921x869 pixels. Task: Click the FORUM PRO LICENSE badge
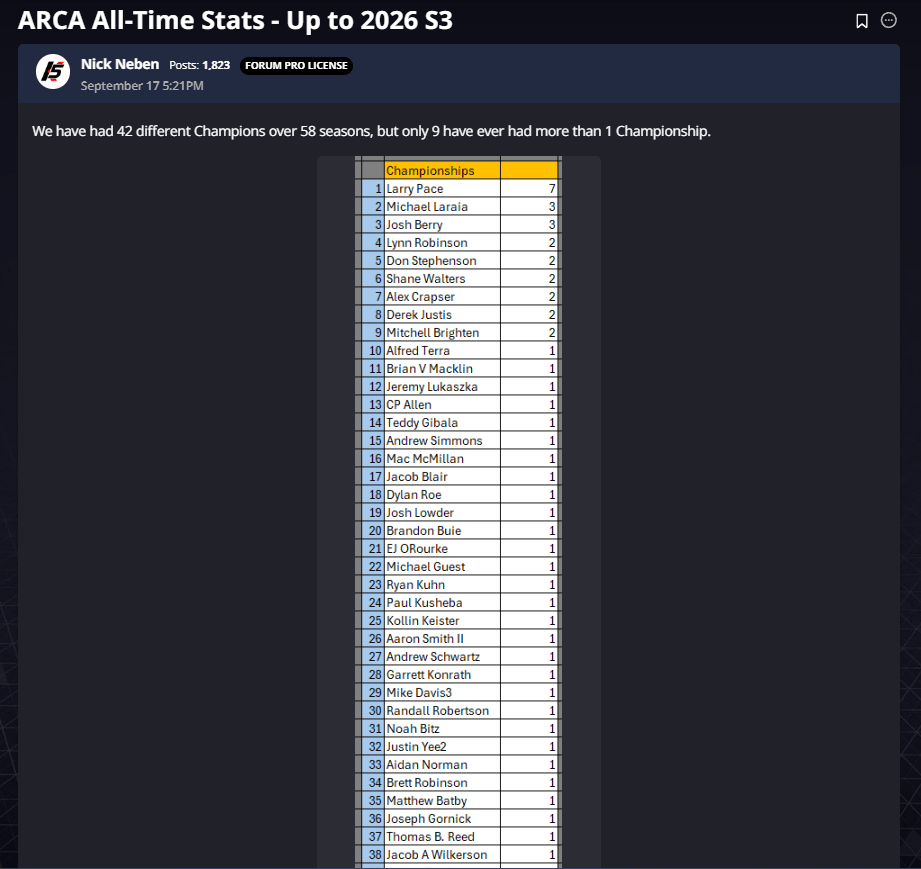(296, 65)
